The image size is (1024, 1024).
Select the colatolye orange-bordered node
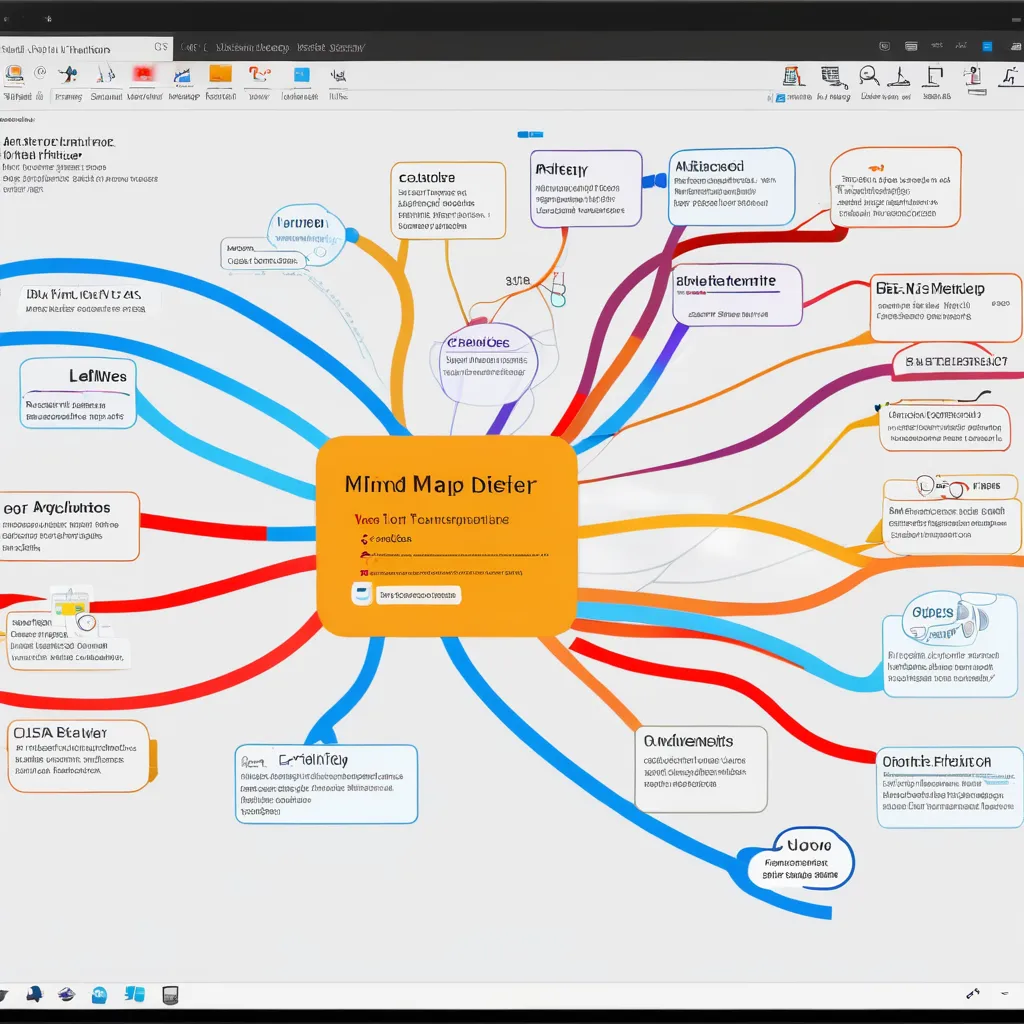(448, 200)
